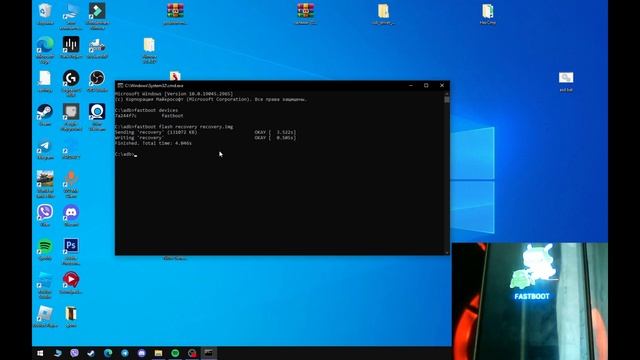Viewport: 640px width, 360px height.
Task: Open Spotify from the taskbar
Action: 175,353
